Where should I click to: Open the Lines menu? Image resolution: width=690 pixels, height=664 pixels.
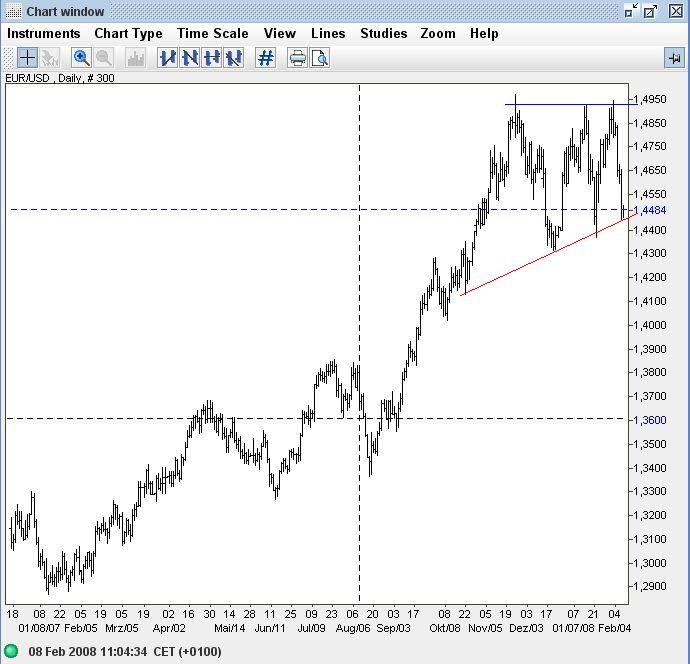[x=328, y=33]
